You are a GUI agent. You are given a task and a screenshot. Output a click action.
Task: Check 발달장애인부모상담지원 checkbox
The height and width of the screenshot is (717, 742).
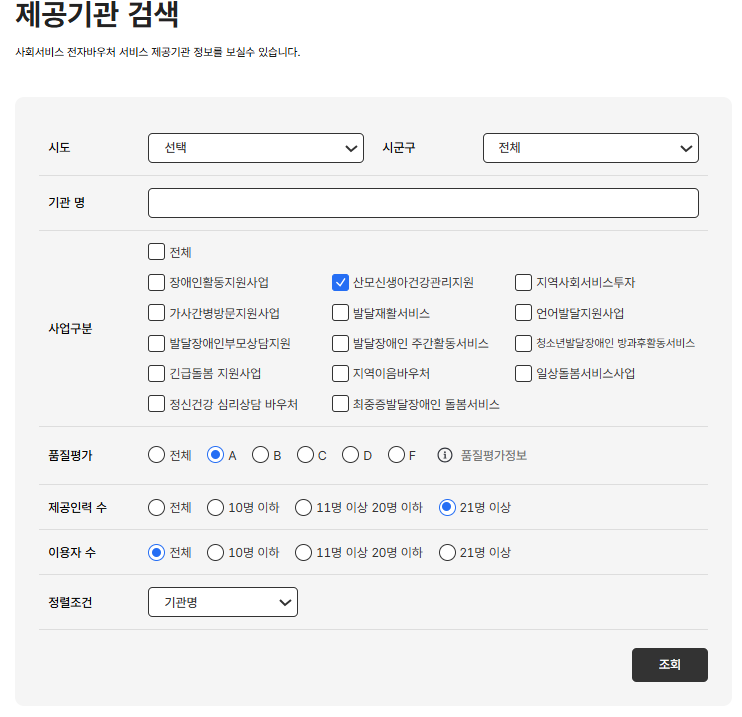[156, 344]
